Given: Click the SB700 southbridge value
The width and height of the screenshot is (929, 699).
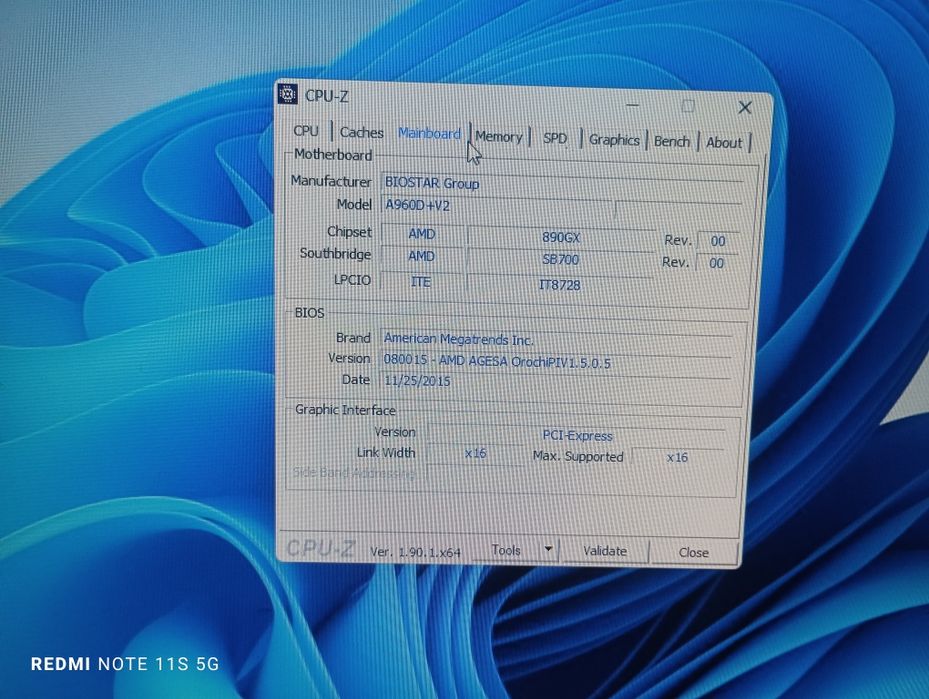Looking at the screenshot, I should [x=560, y=259].
